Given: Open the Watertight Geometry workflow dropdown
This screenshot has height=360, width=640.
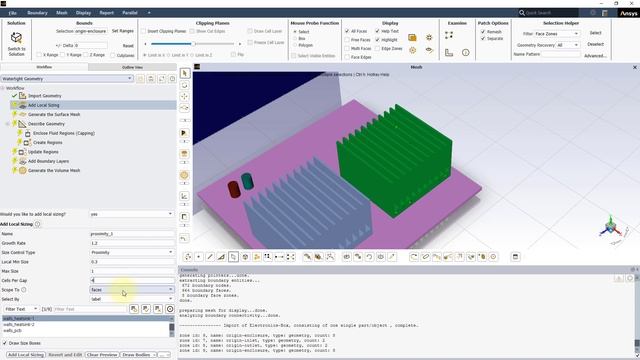Looking at the screenshot, I should point(67,78).
